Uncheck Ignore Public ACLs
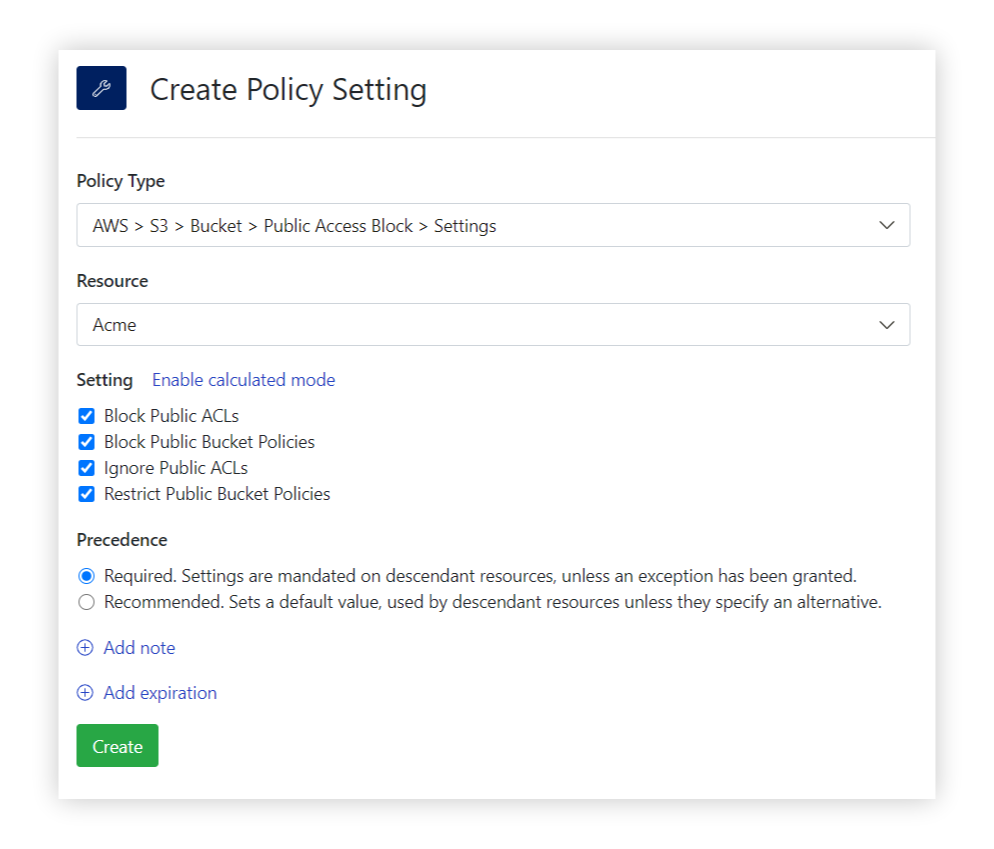Viewport: 994px width, 849px height. point(86,467)
